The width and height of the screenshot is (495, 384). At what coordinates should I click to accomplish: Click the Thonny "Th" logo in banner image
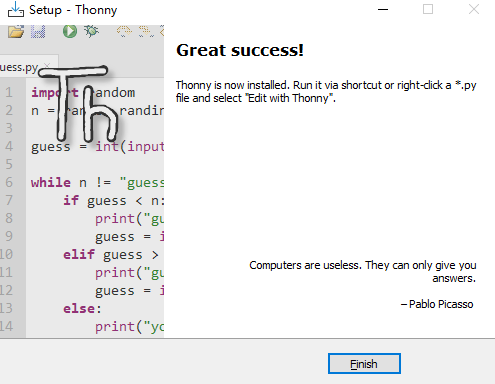click(78, 103)
